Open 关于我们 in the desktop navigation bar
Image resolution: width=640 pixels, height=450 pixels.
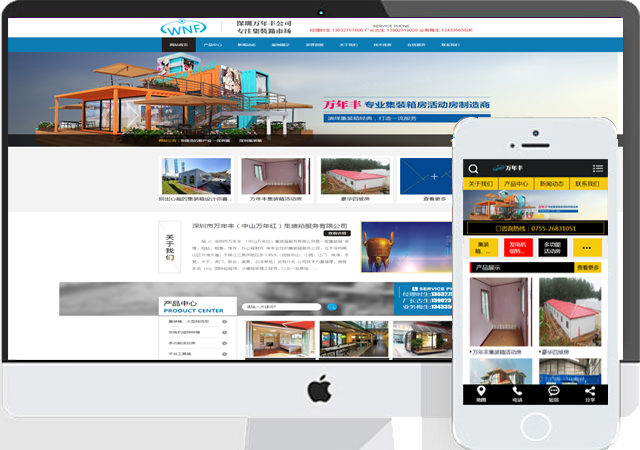pos(349,45)
